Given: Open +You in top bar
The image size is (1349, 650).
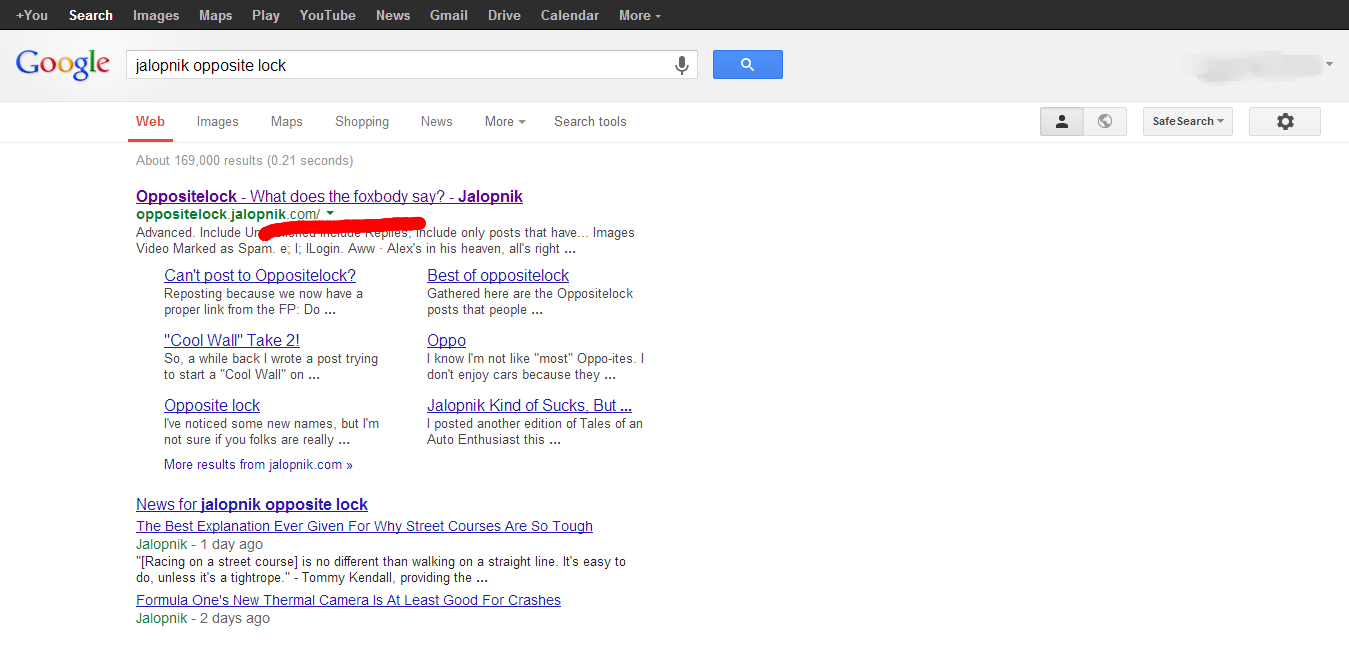Looking at the screenshot, I should click(x=32, y=15).
